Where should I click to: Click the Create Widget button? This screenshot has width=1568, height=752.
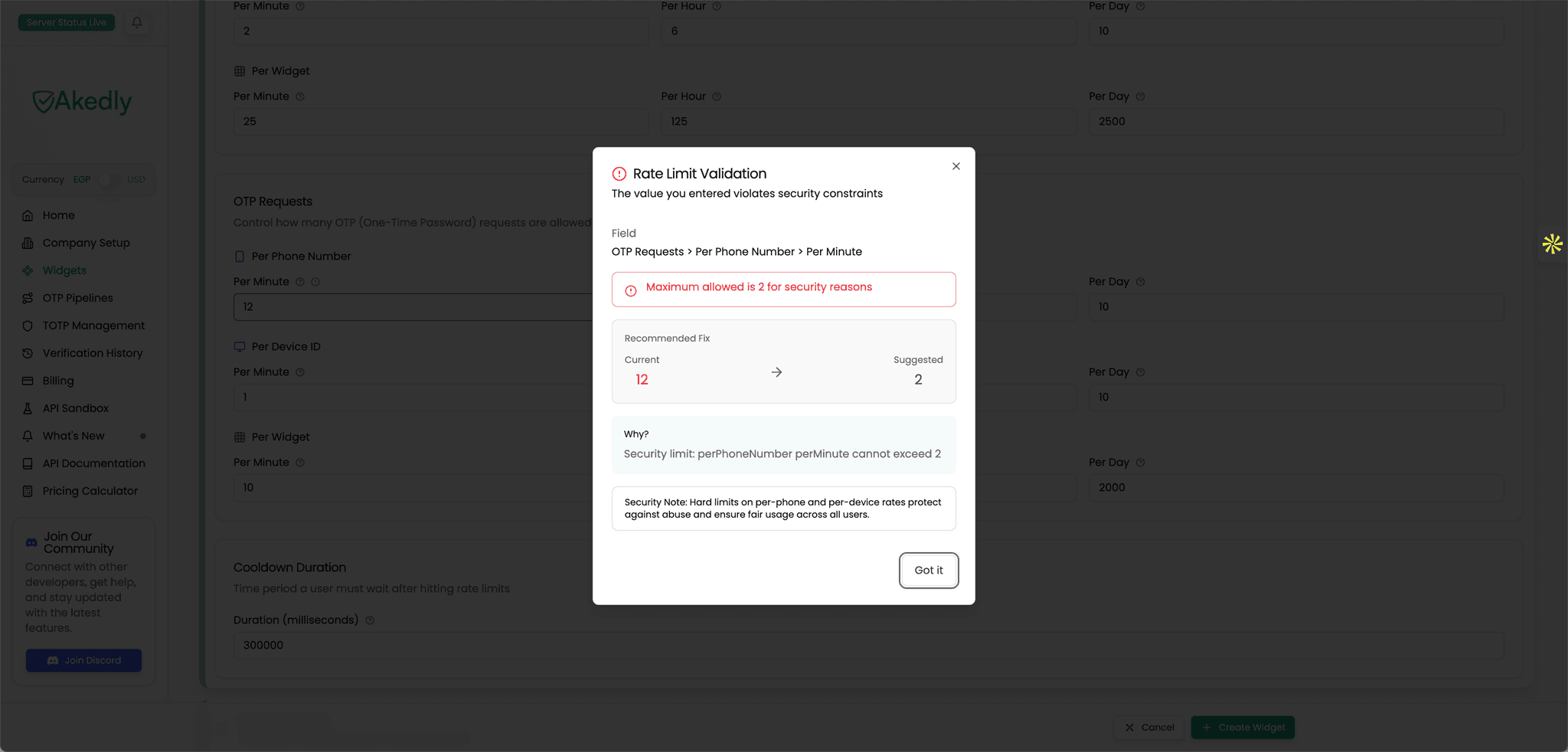(x=1243, y=727)
